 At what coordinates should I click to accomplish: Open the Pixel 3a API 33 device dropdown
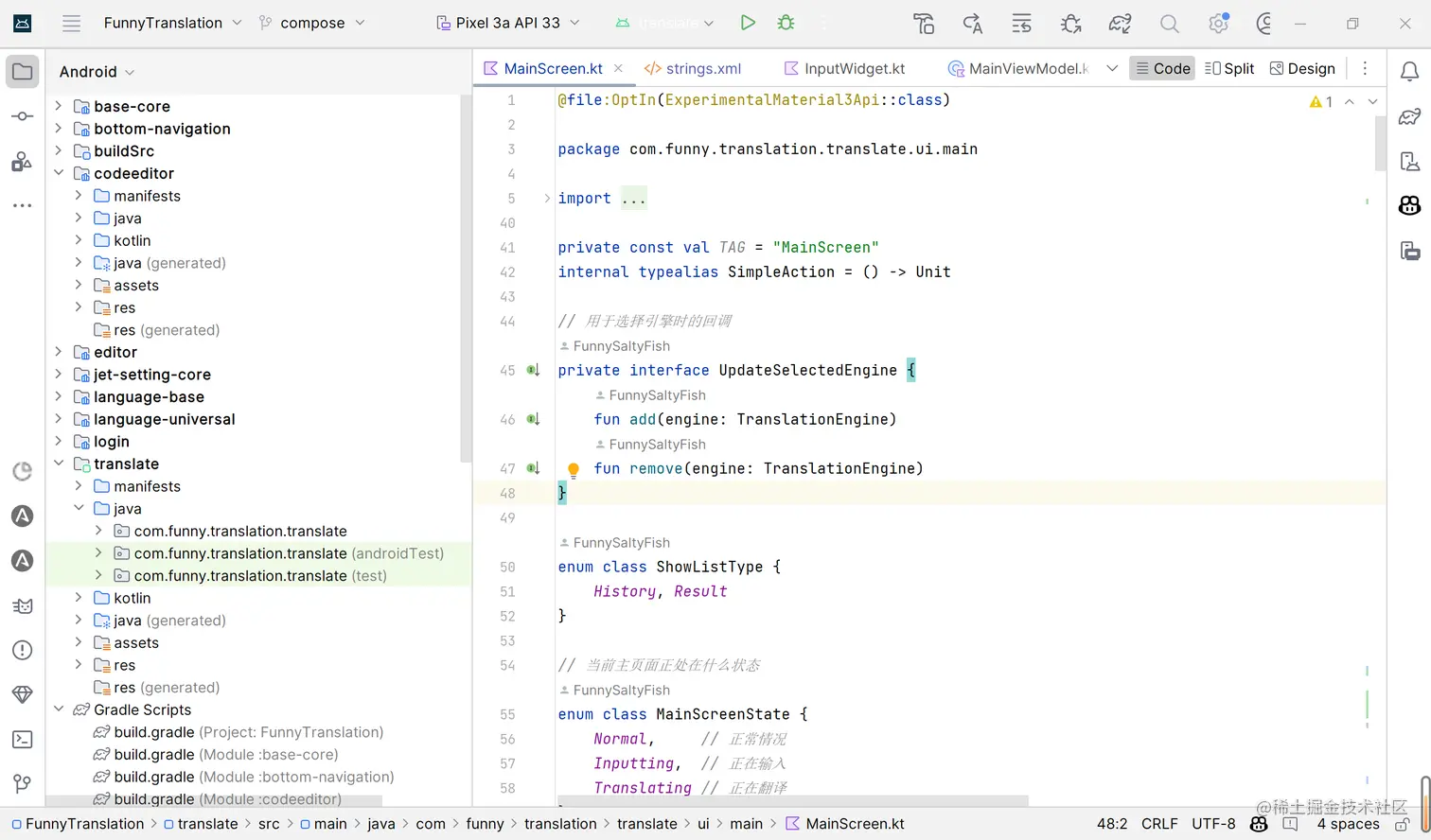point(507,23)
